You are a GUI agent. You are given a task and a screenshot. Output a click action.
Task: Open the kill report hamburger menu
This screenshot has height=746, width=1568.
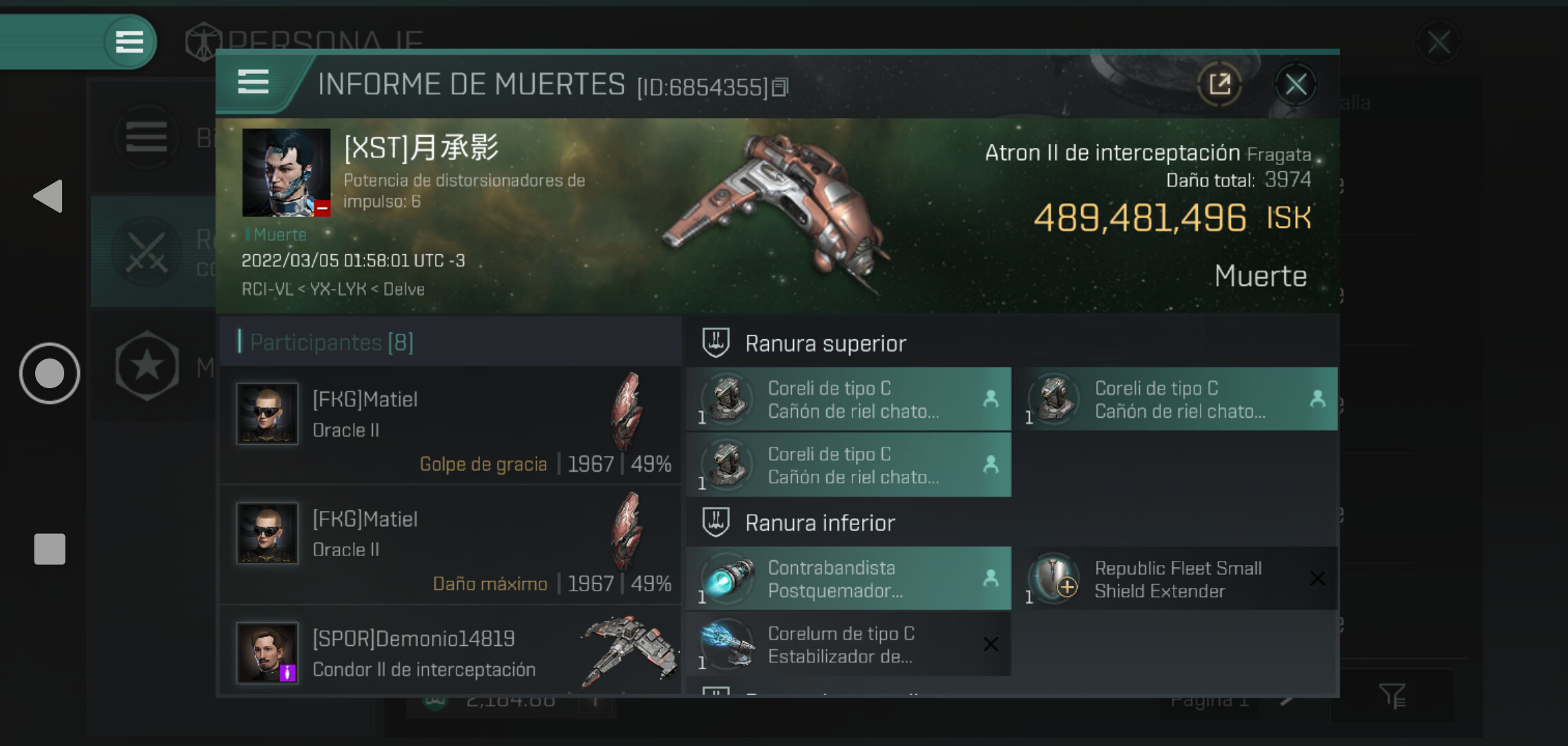pyautogui.click(x=253, y=82)
